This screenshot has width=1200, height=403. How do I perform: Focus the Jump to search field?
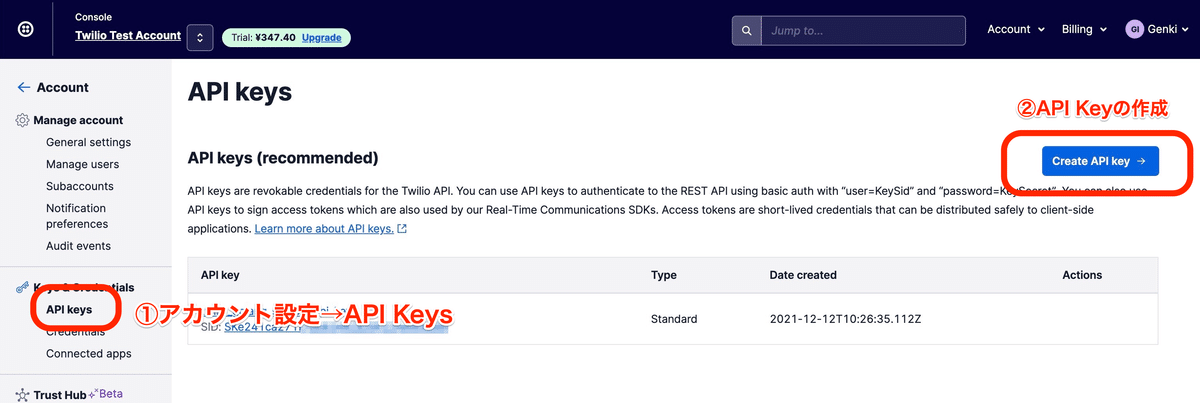862,30
